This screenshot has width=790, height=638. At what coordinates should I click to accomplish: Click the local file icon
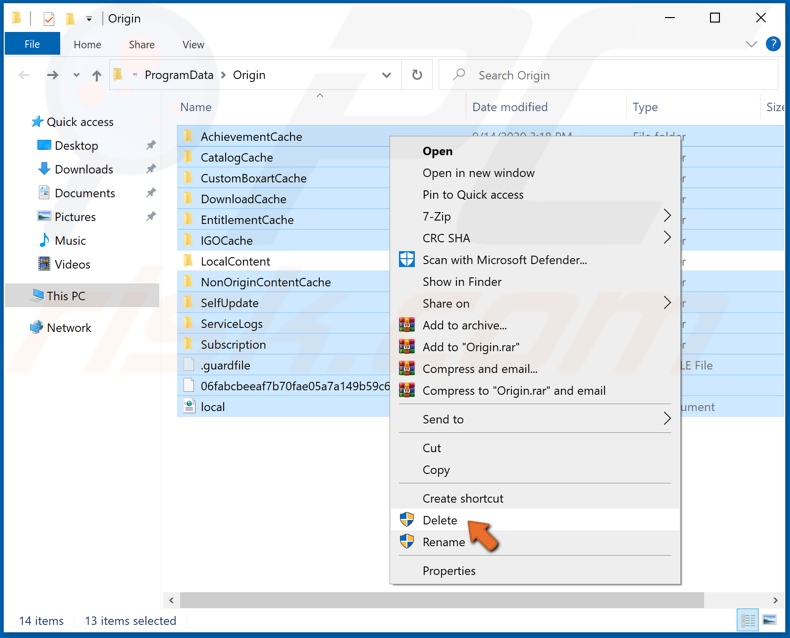pos(189,406)
